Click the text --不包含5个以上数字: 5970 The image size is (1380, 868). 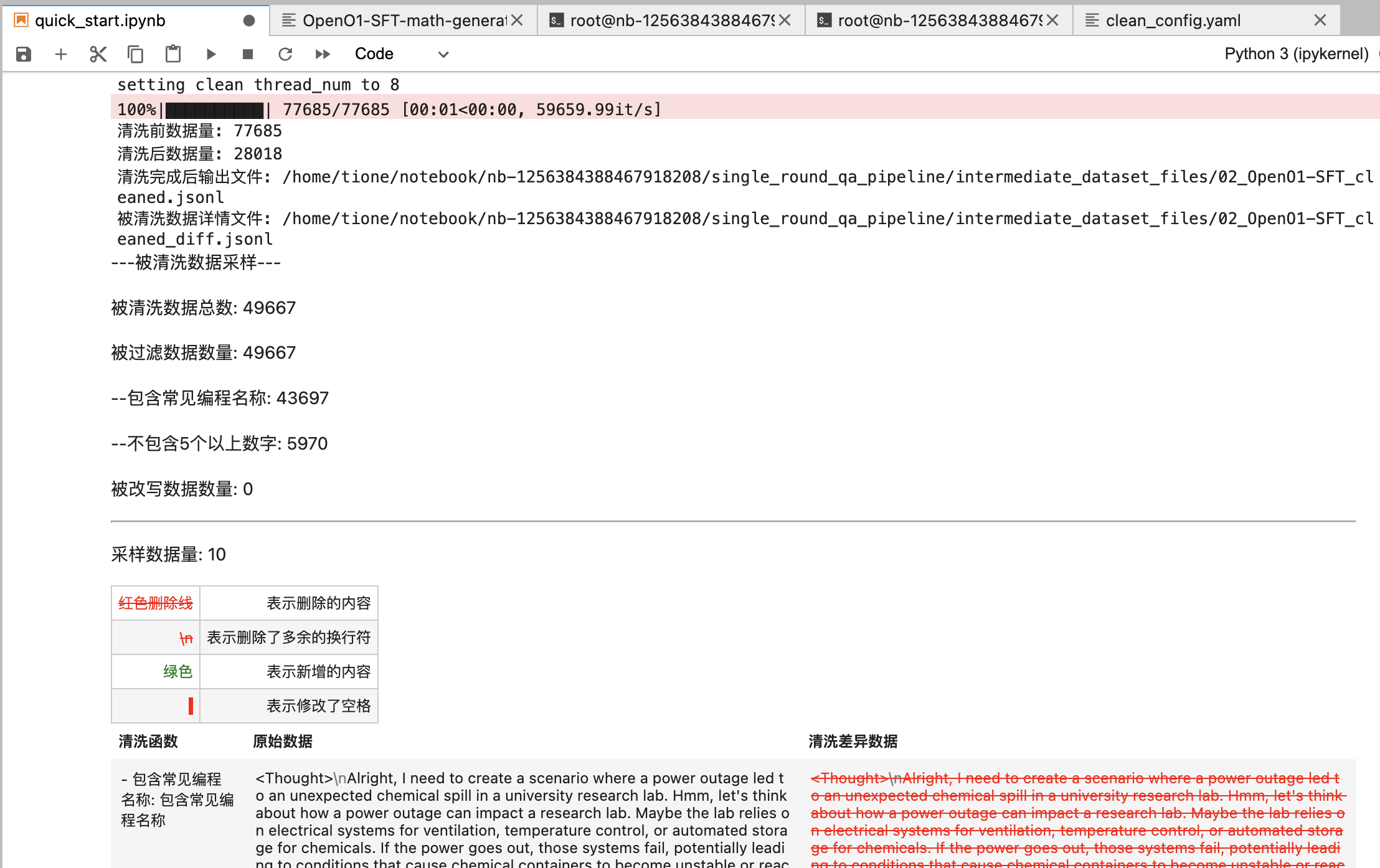tap(219, 443)
